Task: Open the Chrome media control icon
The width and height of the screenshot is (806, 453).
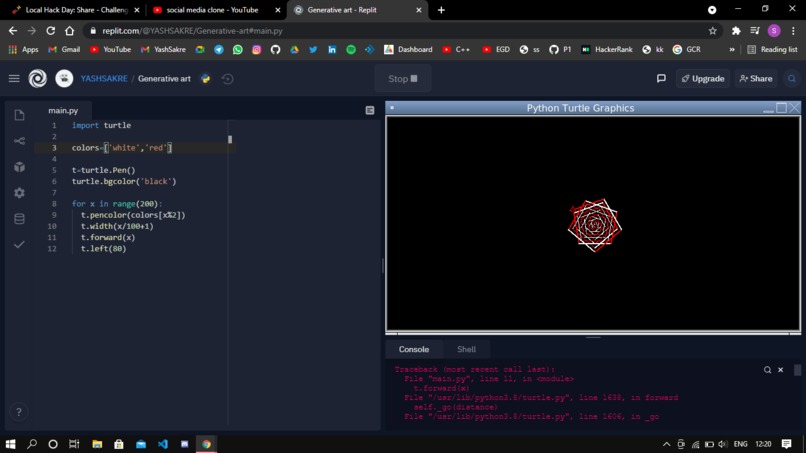Action: click(x=755, y=31)
